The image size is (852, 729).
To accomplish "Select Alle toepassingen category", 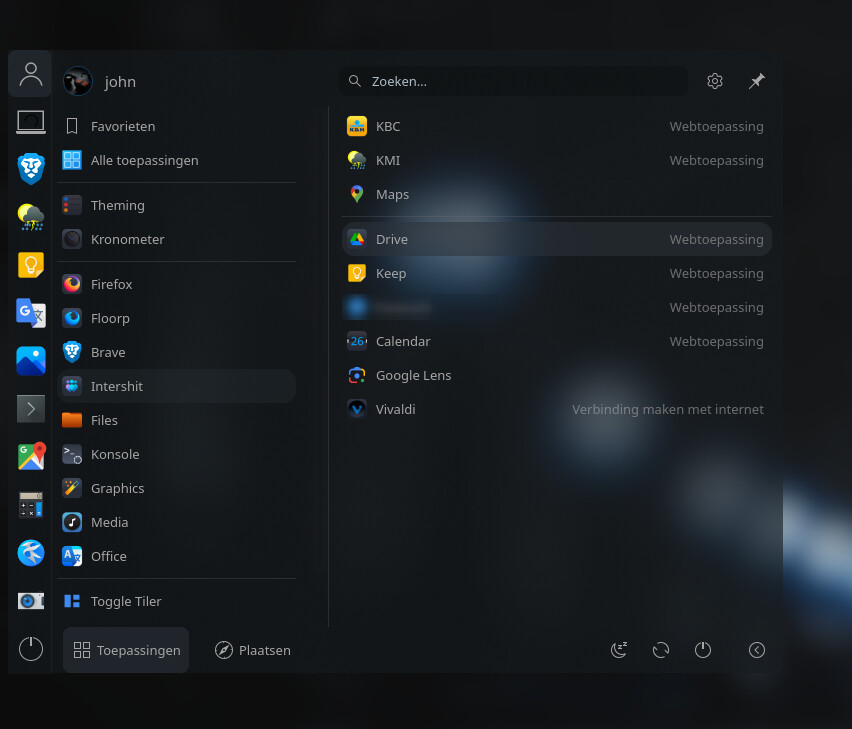I will click(177, 160).
